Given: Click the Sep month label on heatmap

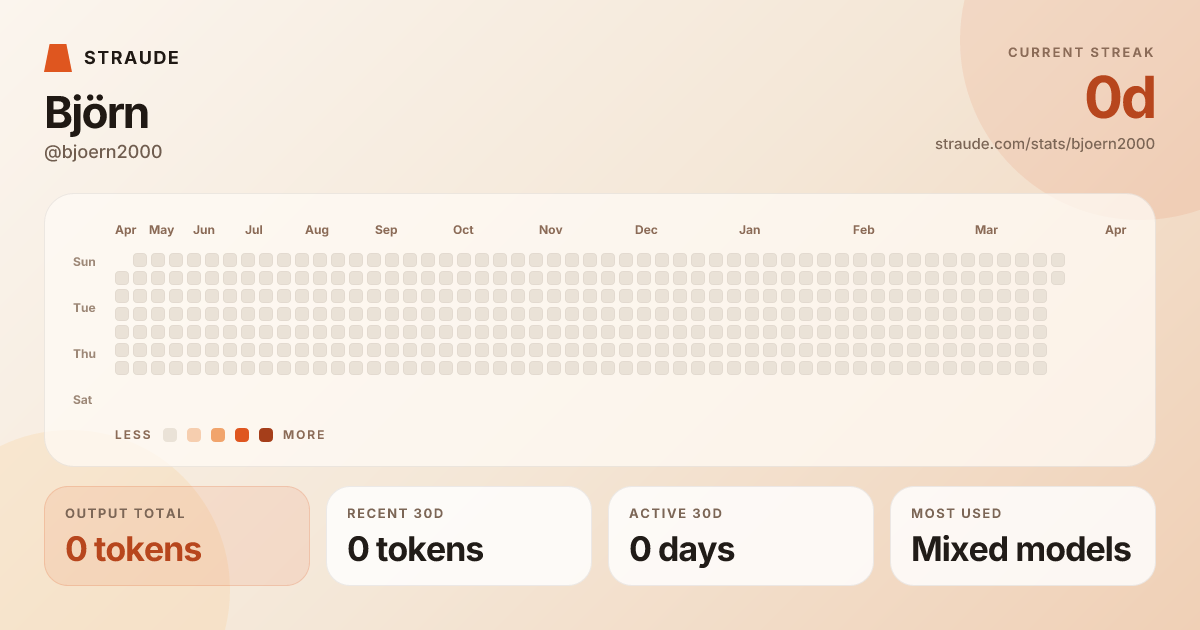Looking at the screenshot, I should point(386,230).
